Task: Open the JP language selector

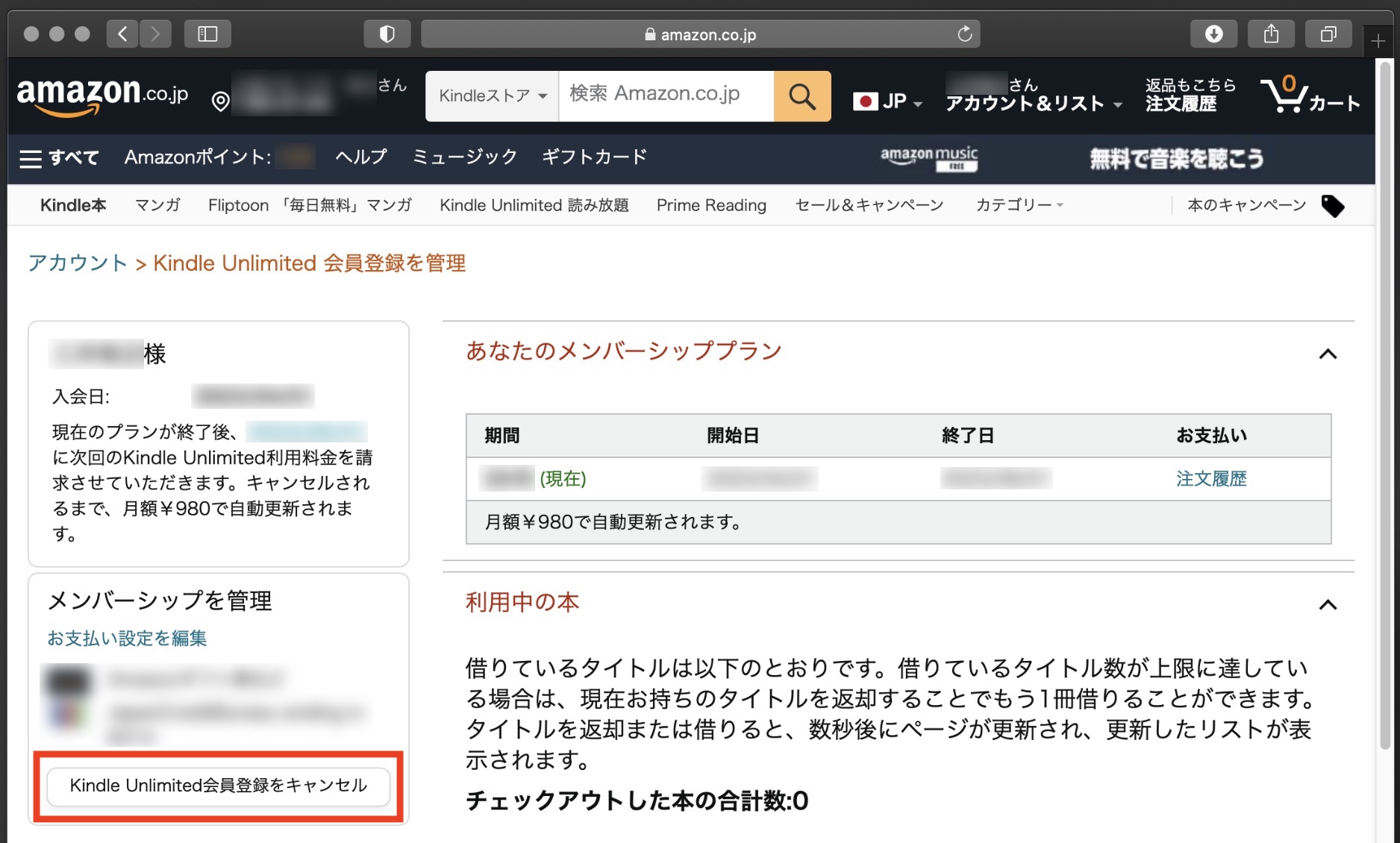Action: pos(888,101)
